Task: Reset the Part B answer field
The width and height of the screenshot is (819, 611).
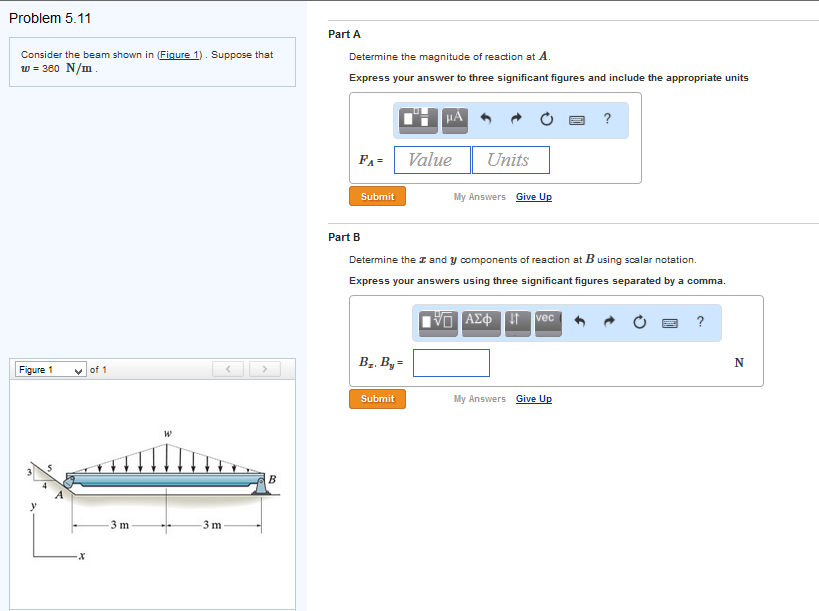Action: click(x=640, y=322)
